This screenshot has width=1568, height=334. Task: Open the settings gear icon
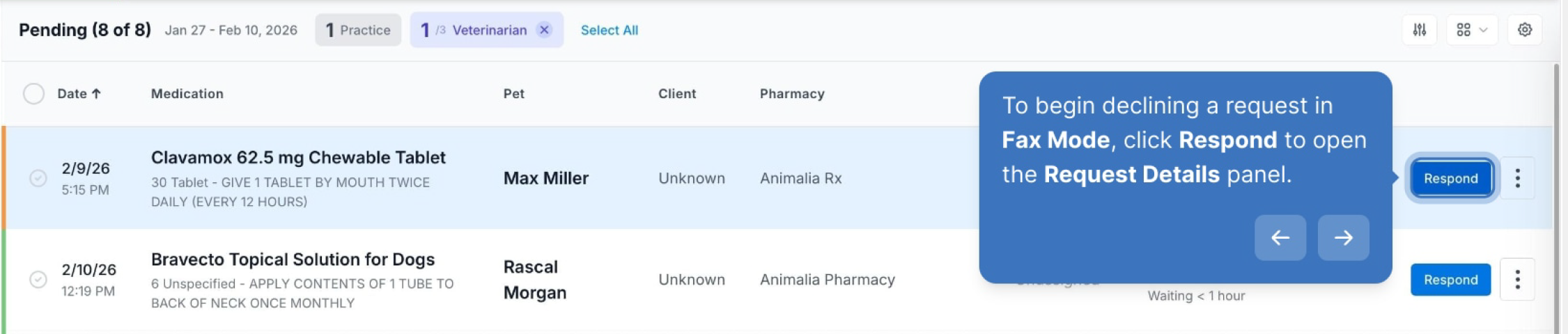(1524, 30)
